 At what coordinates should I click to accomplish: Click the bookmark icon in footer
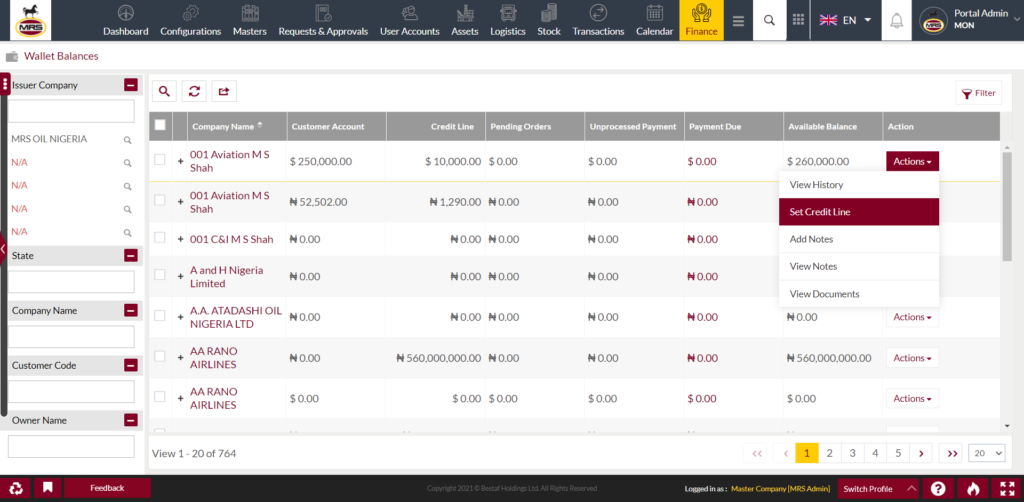48,488
